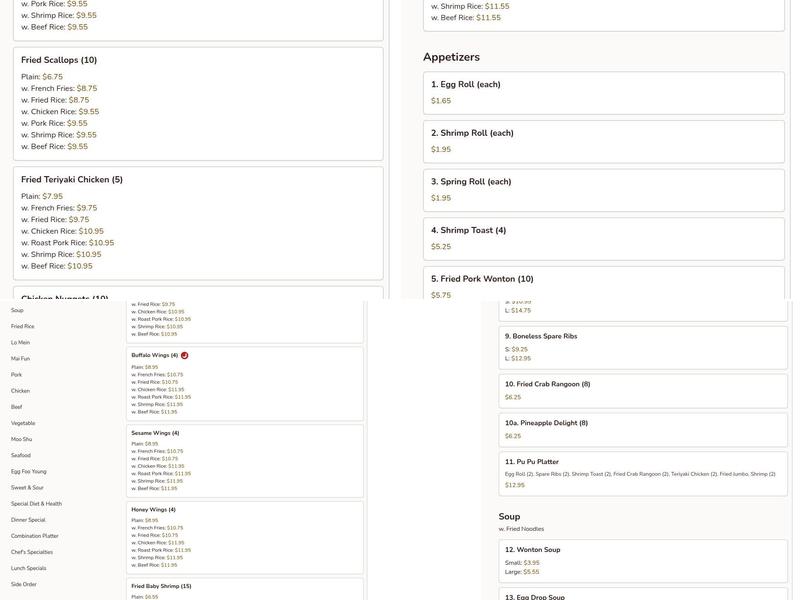The width and height of the screenshot is (800, 600).
Task: Jump to the Chef's Specialties category
Action: point(32,552)
